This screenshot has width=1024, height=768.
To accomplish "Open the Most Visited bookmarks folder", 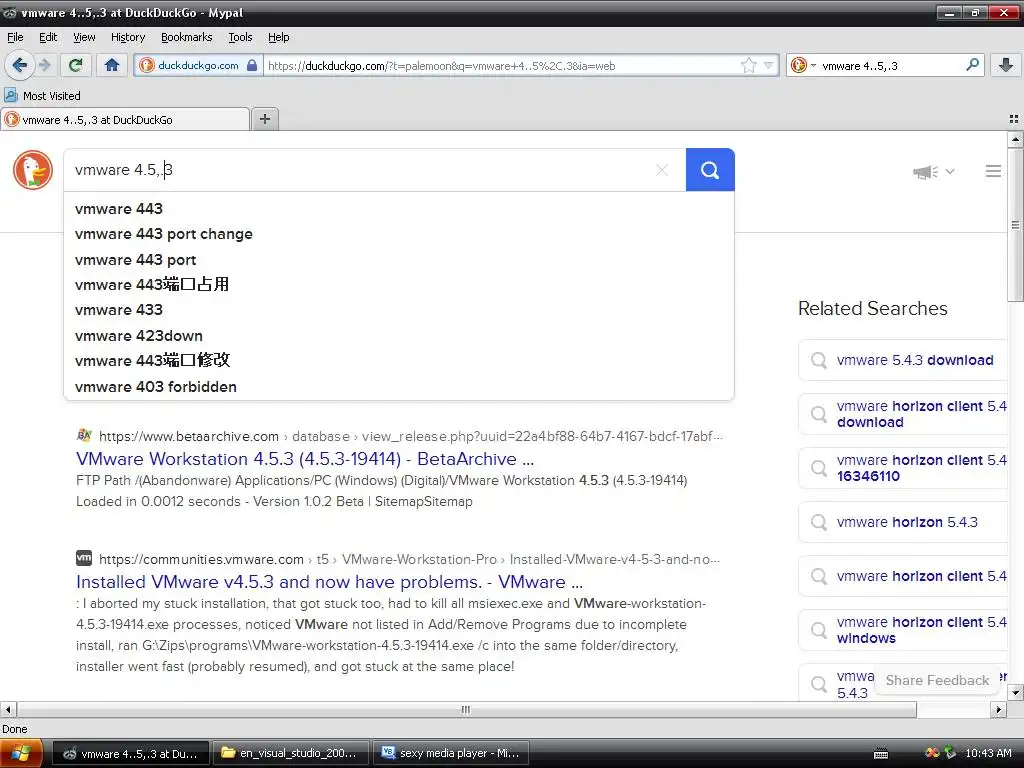I will coord(42,96).
